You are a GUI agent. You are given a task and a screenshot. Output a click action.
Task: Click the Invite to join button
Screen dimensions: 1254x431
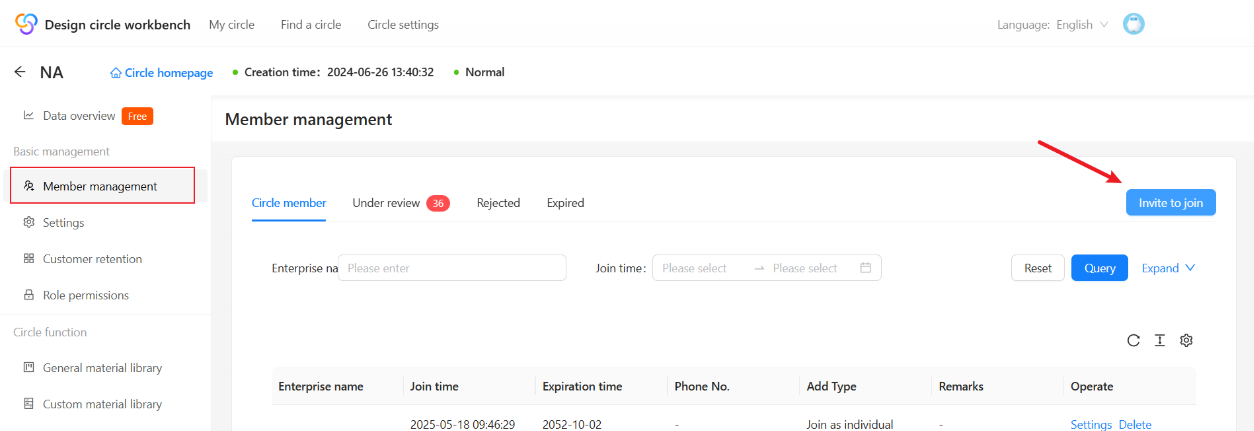(1171, 202)
